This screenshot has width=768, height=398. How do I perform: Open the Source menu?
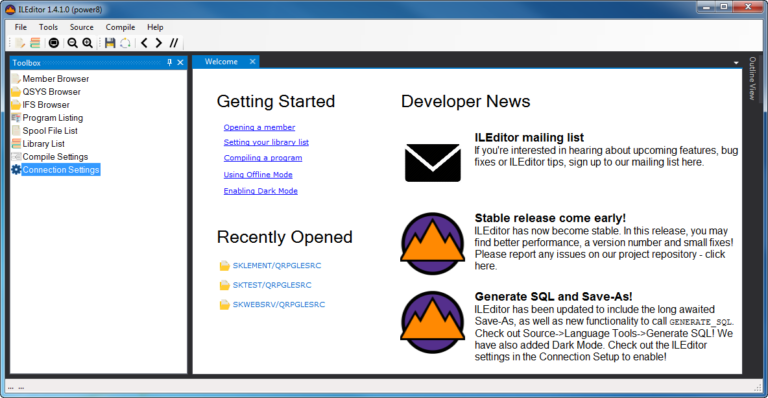coord(81,27)
